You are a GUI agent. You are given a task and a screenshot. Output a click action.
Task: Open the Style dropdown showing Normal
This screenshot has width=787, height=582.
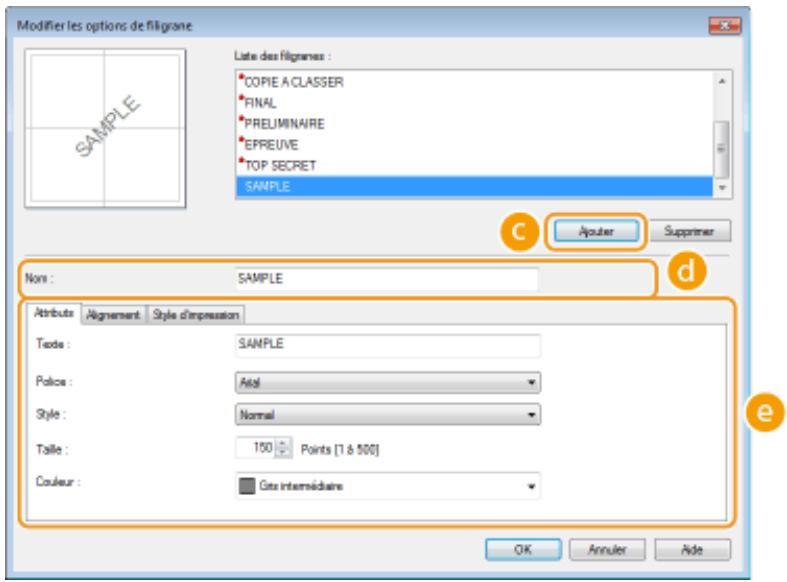pos(388,415)
